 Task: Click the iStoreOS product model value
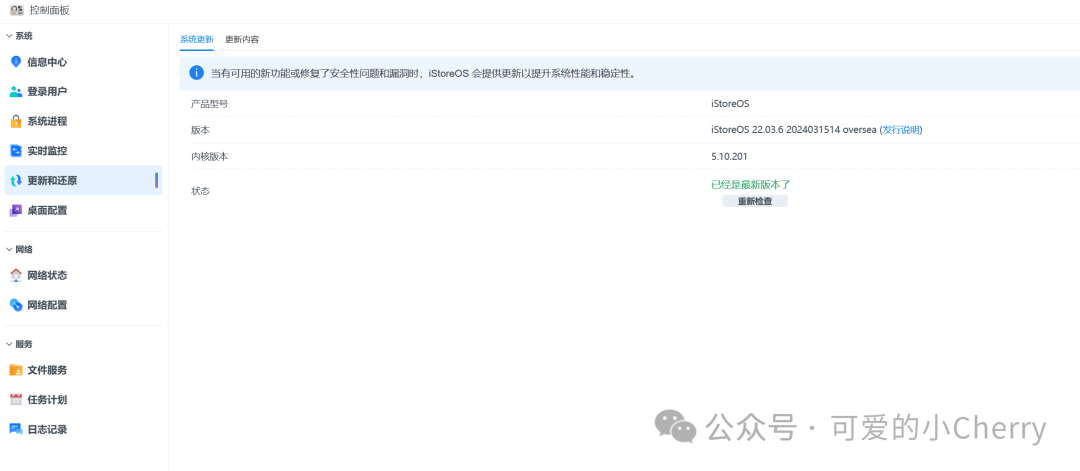[x=729, y=104]
